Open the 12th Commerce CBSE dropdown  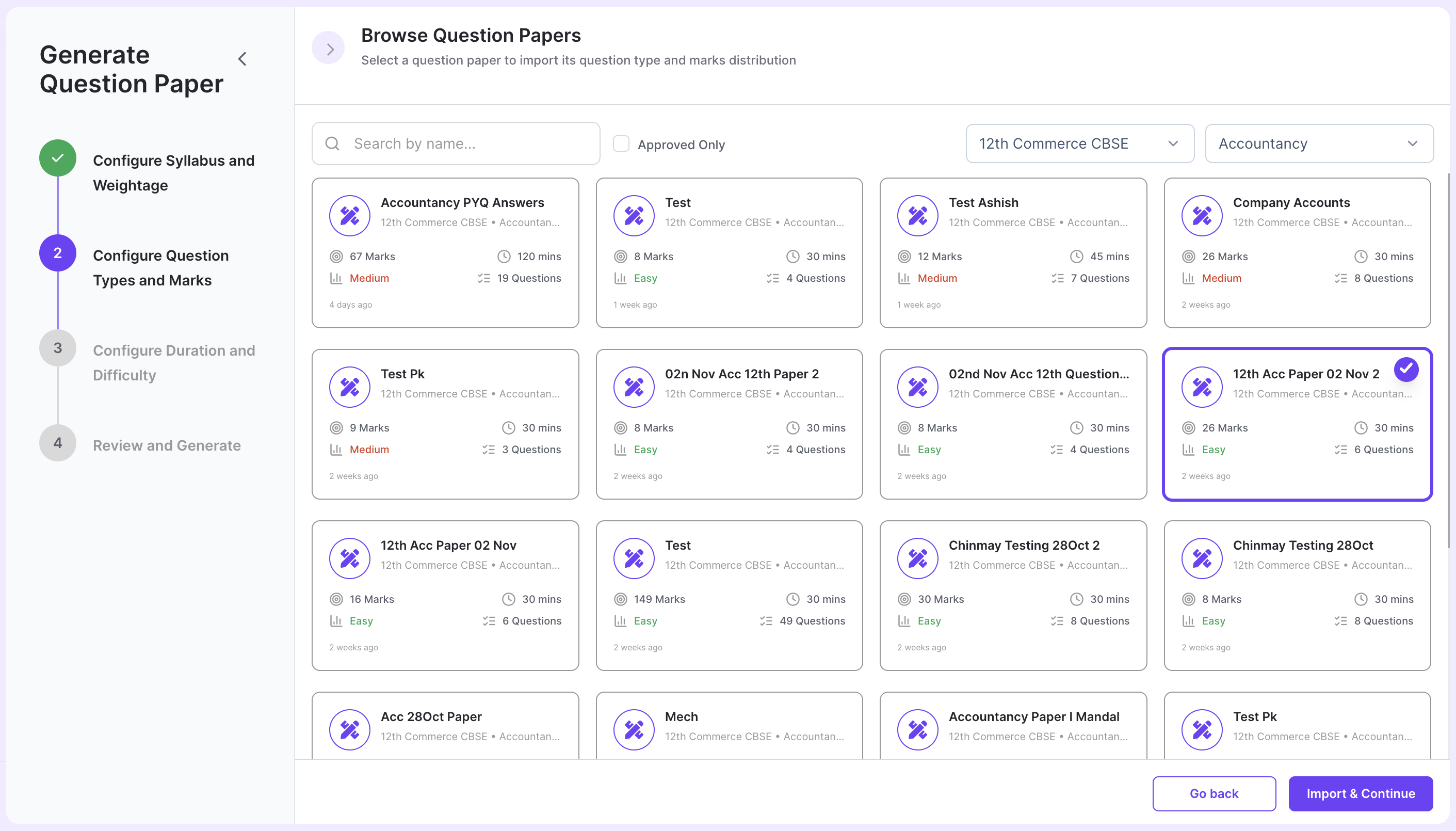tap(1079, 144)
